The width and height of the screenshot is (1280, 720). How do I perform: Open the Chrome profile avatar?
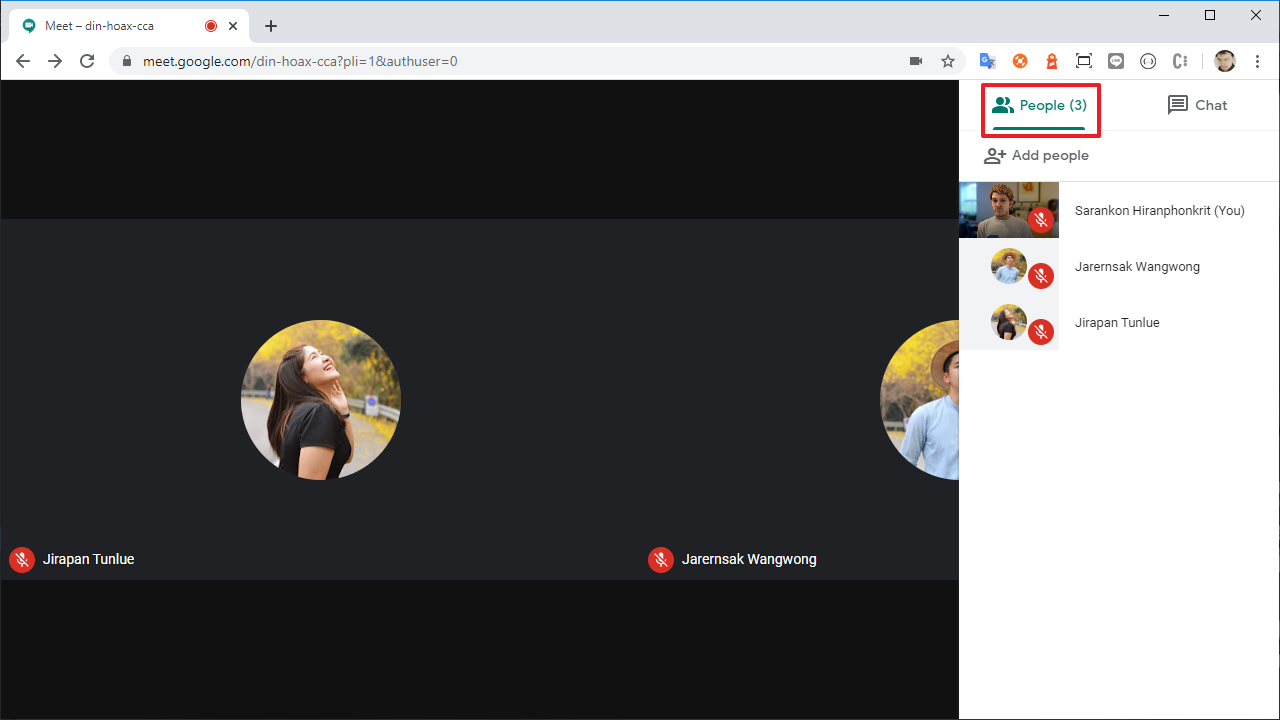coord(1225,61)
